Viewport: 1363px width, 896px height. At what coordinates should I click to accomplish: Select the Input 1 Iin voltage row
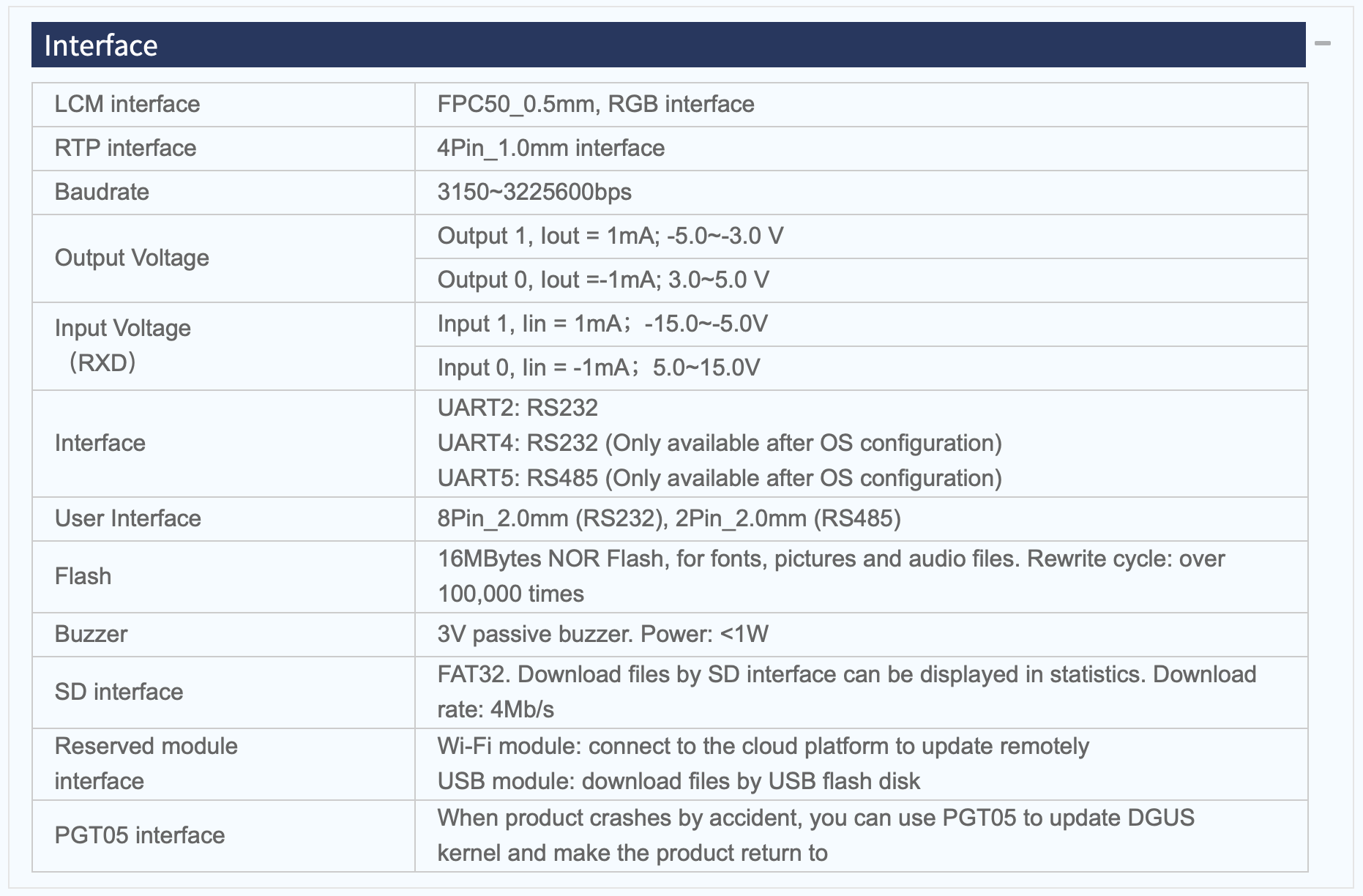pyautogui.click(x=861, y=324)
